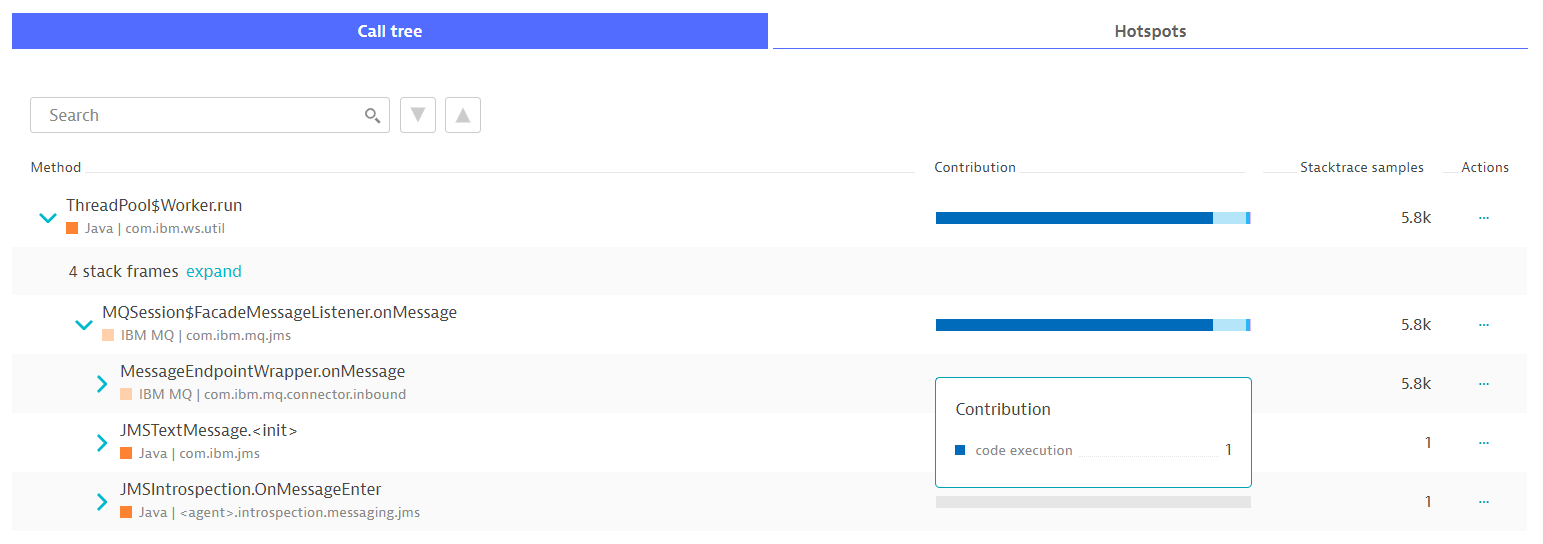Viewport: 1543px width, 544px height.
Task: Open actions menu for MQSession$FacadeMessageListener.onMessage
Action: [x=1483, y=325]
